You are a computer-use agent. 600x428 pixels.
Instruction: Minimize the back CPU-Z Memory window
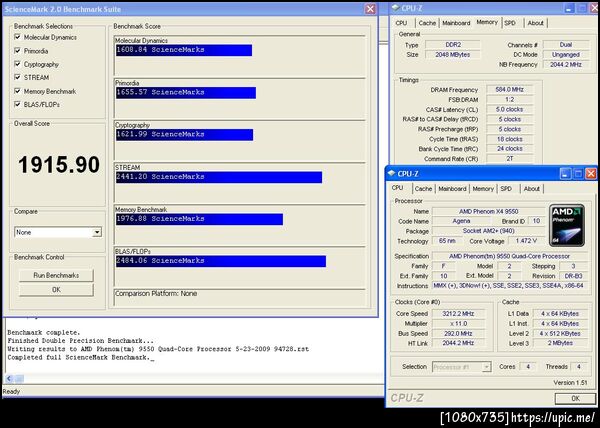point(569,8)
